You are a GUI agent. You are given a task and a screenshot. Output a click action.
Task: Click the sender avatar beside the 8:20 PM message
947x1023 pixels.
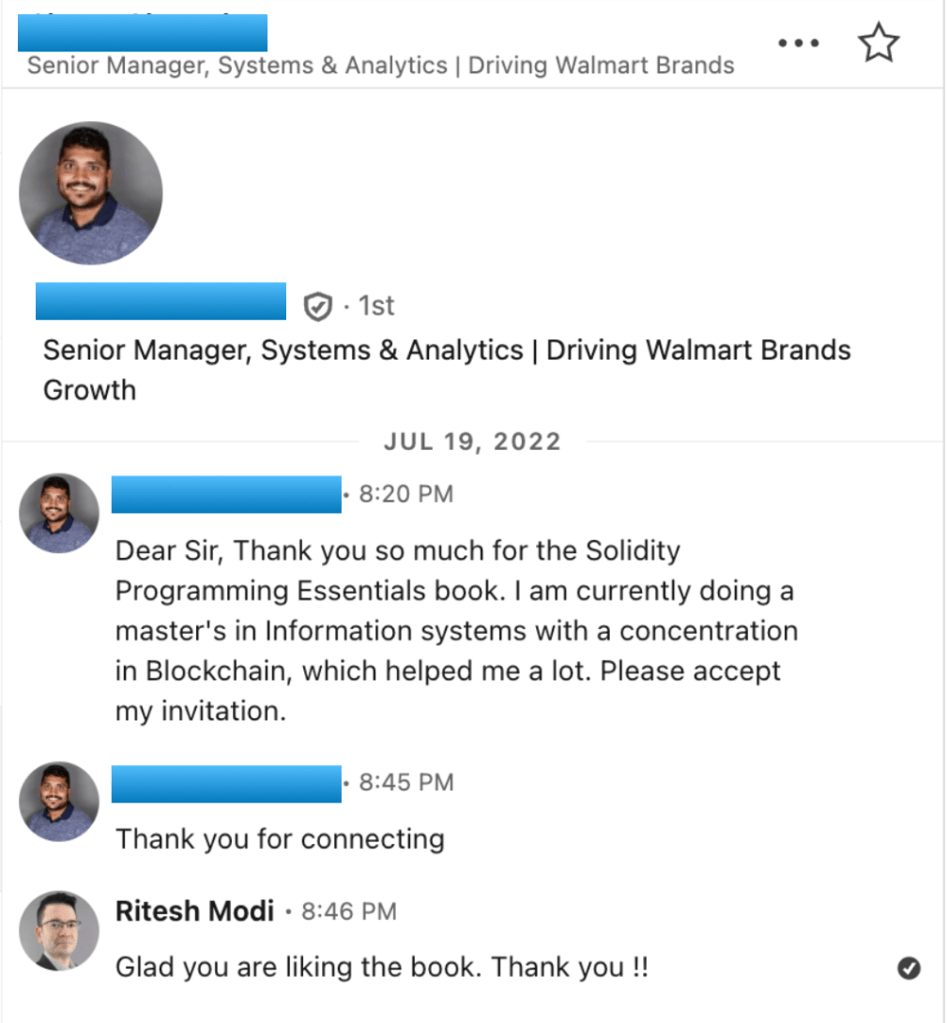(59, 513)
